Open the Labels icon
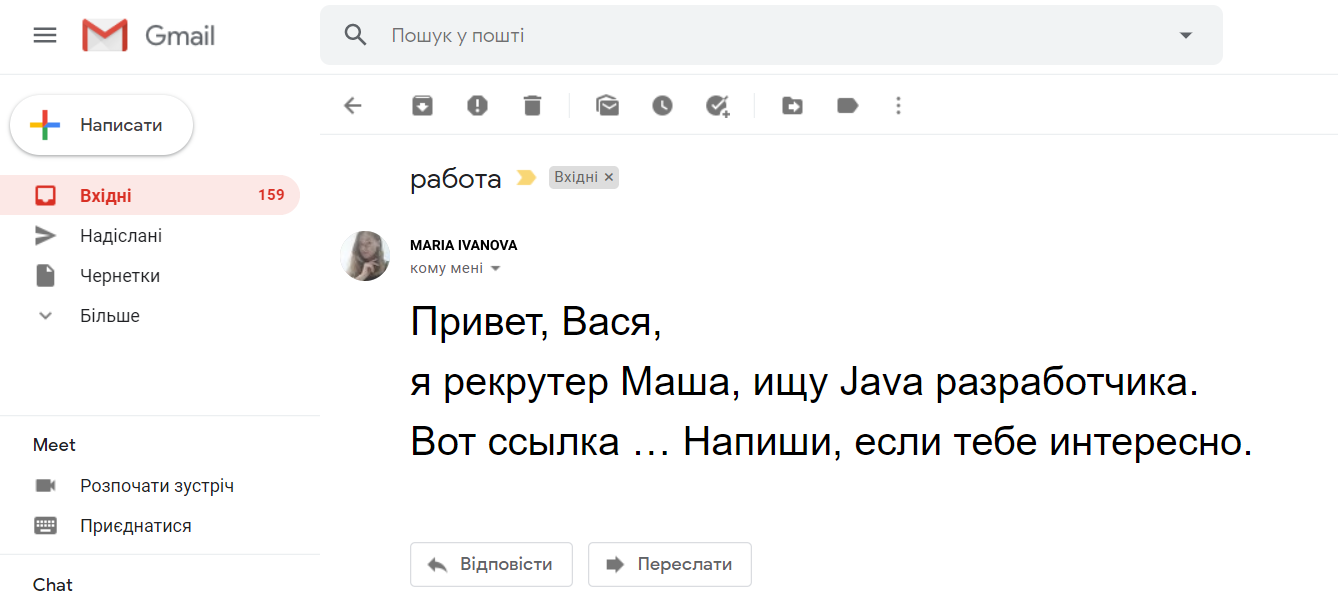 coord(847,105)
